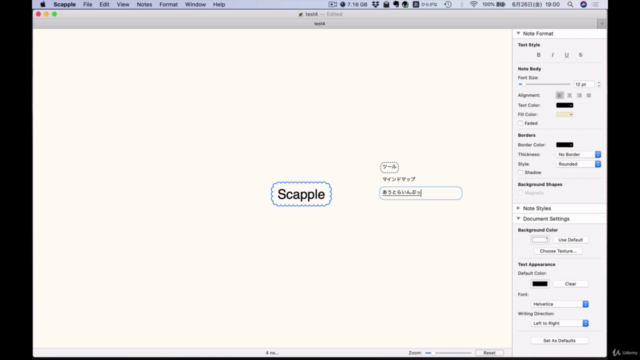Open the Help menu
Screen dimensions: 640x360
(x=219, y=4)
